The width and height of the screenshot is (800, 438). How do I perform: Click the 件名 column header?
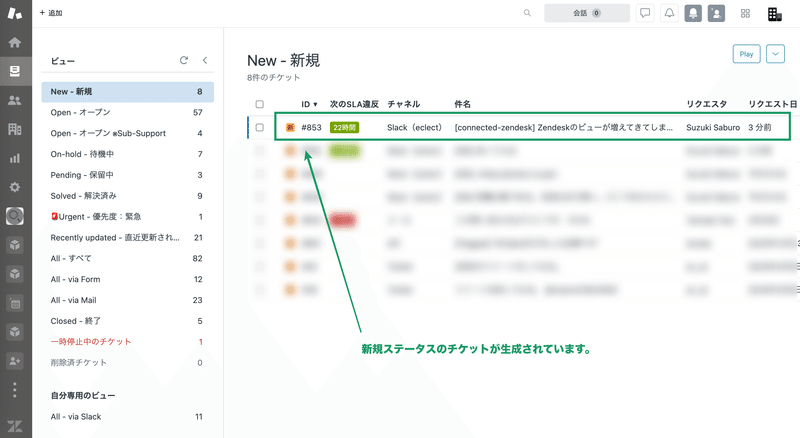pyautogui.click(x=463, y=104)
